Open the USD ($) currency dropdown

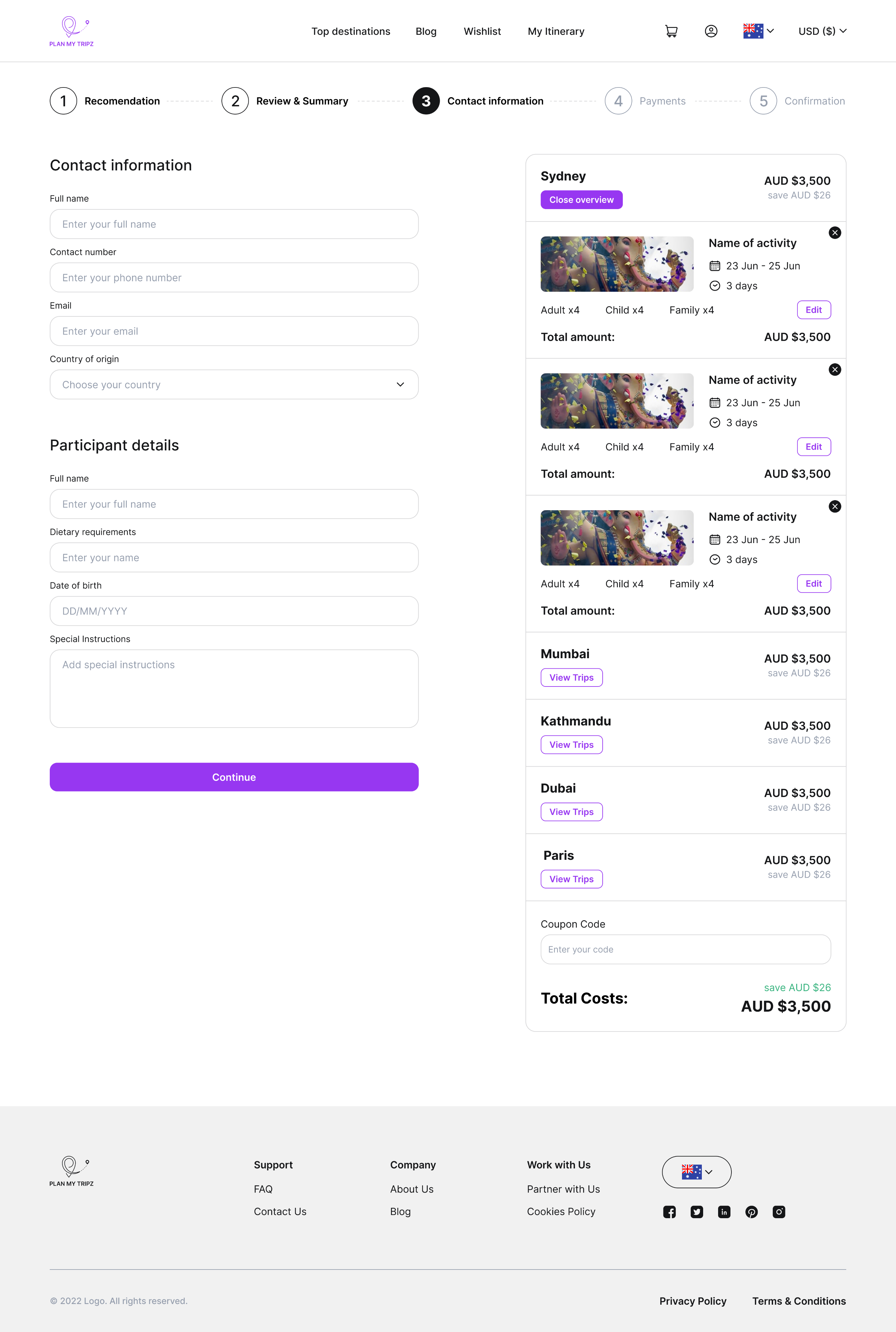tap(822, 32)
